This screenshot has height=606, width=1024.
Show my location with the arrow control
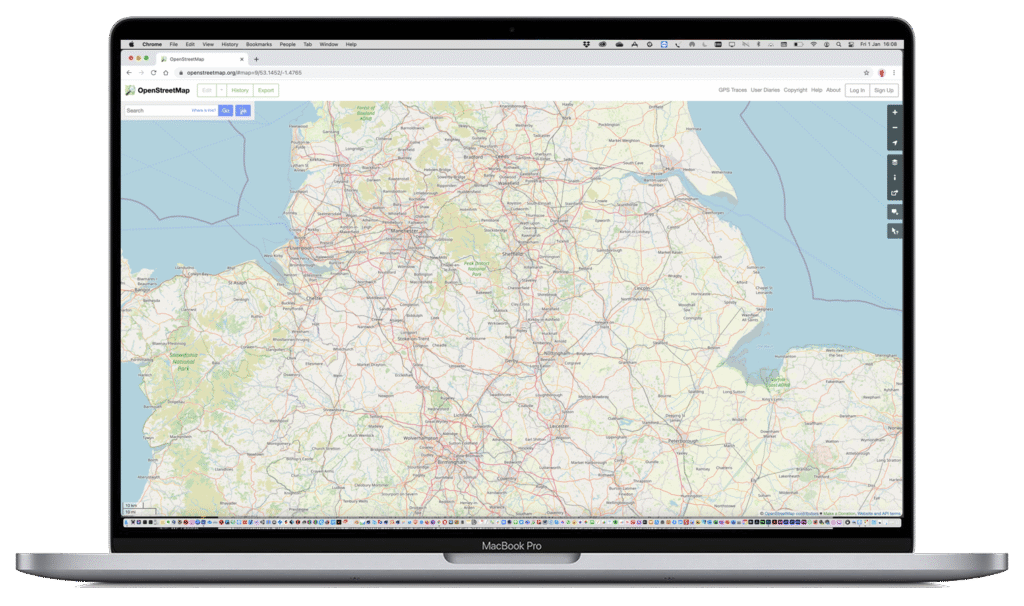pyautogui.click(x=895, y=144)
